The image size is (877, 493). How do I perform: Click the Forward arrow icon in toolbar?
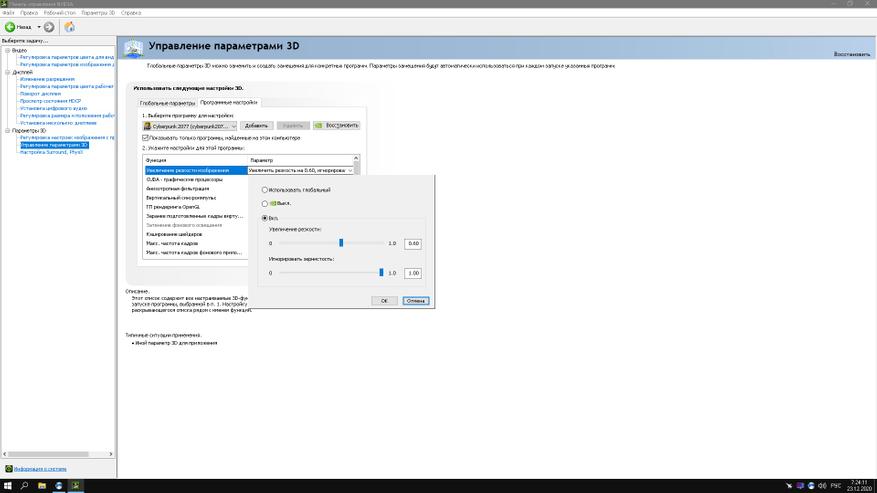49,27
